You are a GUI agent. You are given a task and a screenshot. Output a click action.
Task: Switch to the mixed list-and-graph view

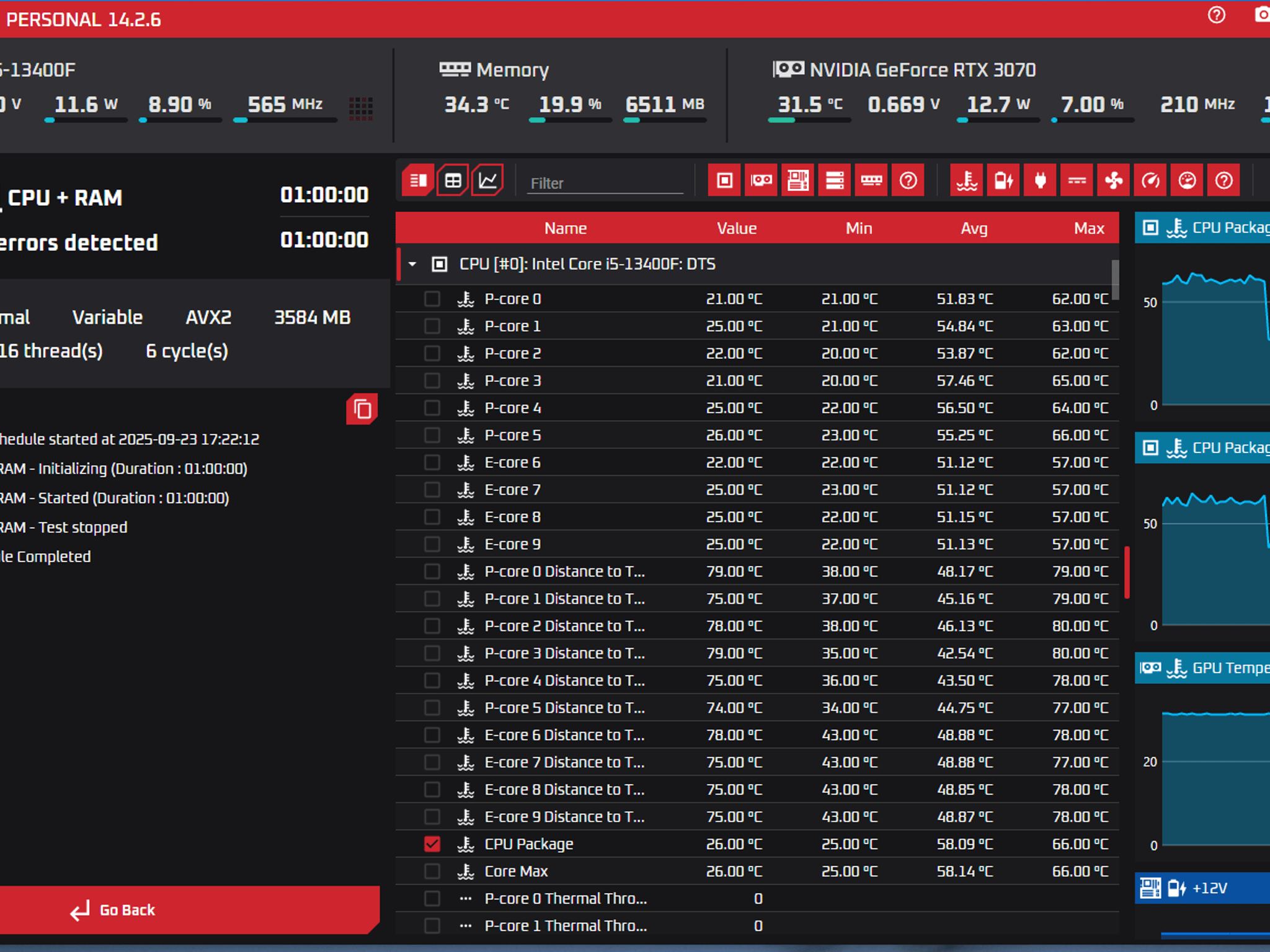point(417,180)
